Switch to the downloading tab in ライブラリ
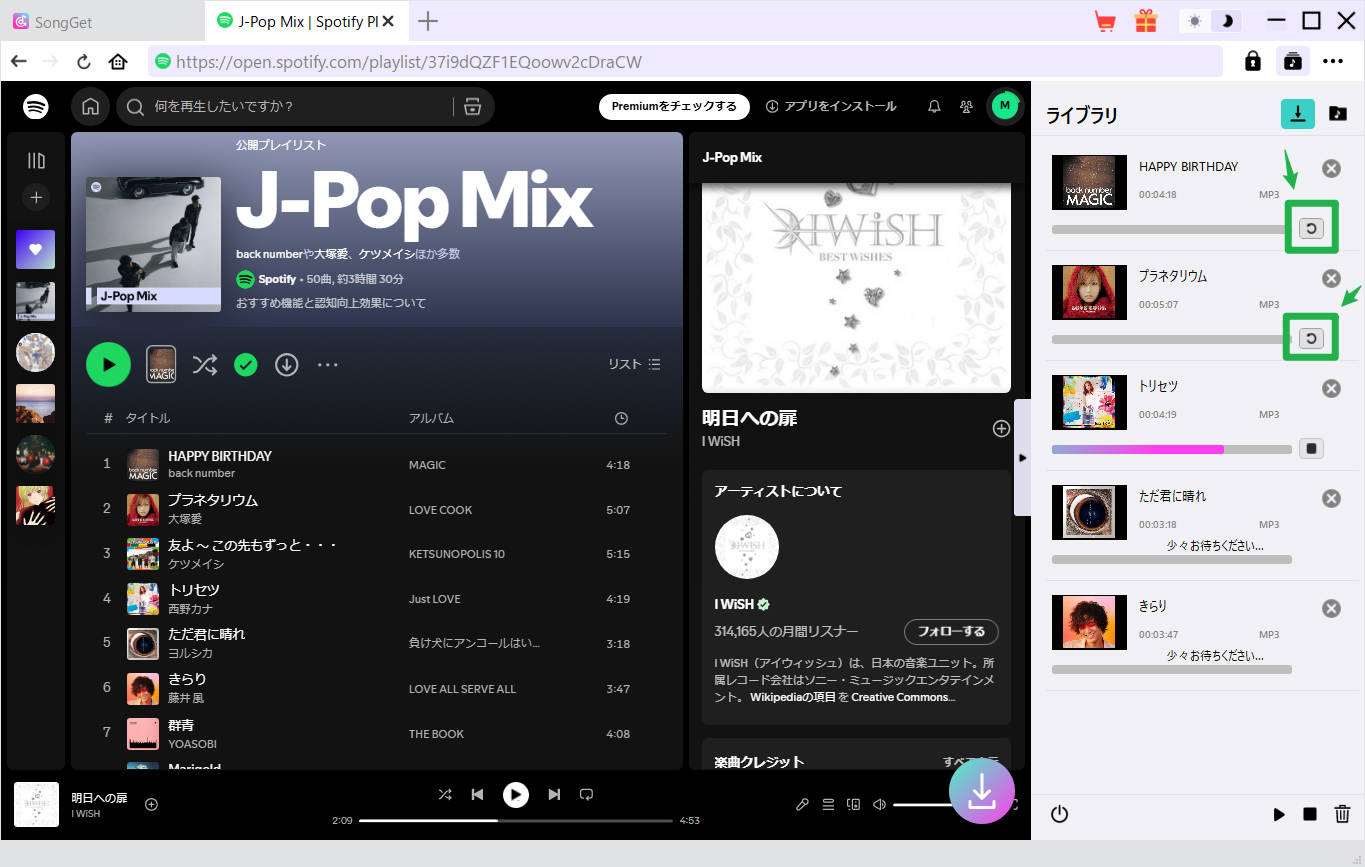The width and height of the screenshot is (1365, 867). tap(1298, 114)
